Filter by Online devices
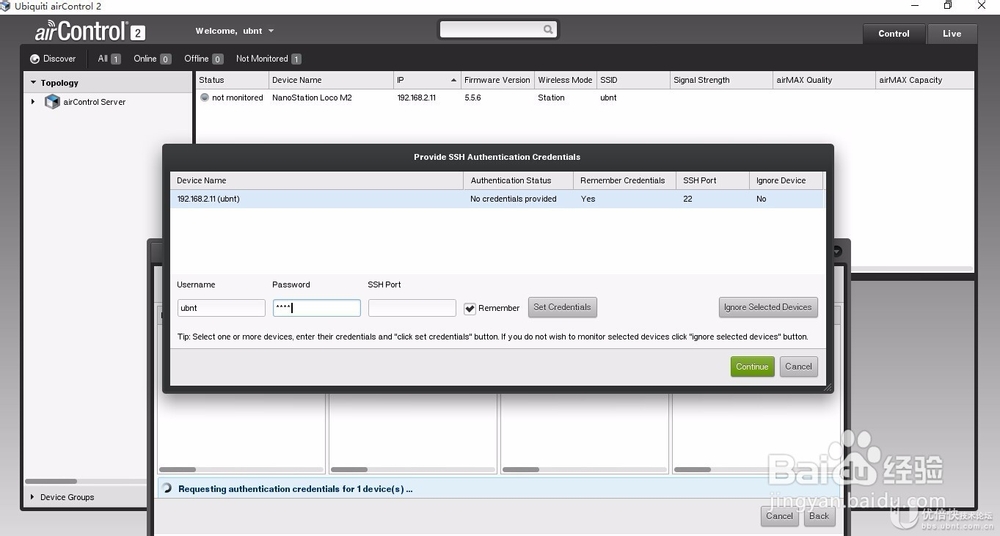Image resolution: width=1000 pixels, height=536 pixels. coord(152,59)
